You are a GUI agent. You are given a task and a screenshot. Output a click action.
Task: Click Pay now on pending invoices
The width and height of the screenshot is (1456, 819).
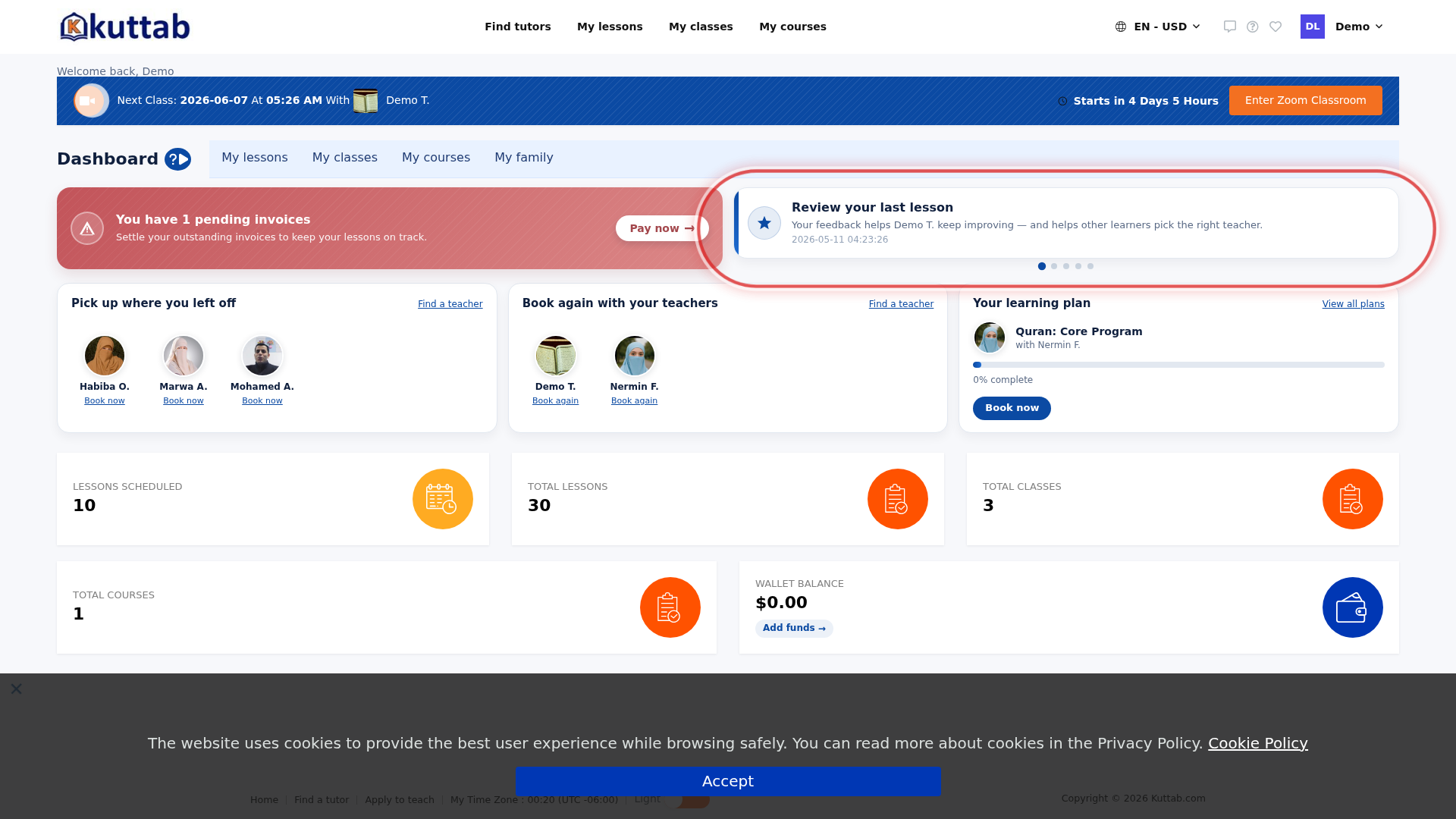click(662, 228)
